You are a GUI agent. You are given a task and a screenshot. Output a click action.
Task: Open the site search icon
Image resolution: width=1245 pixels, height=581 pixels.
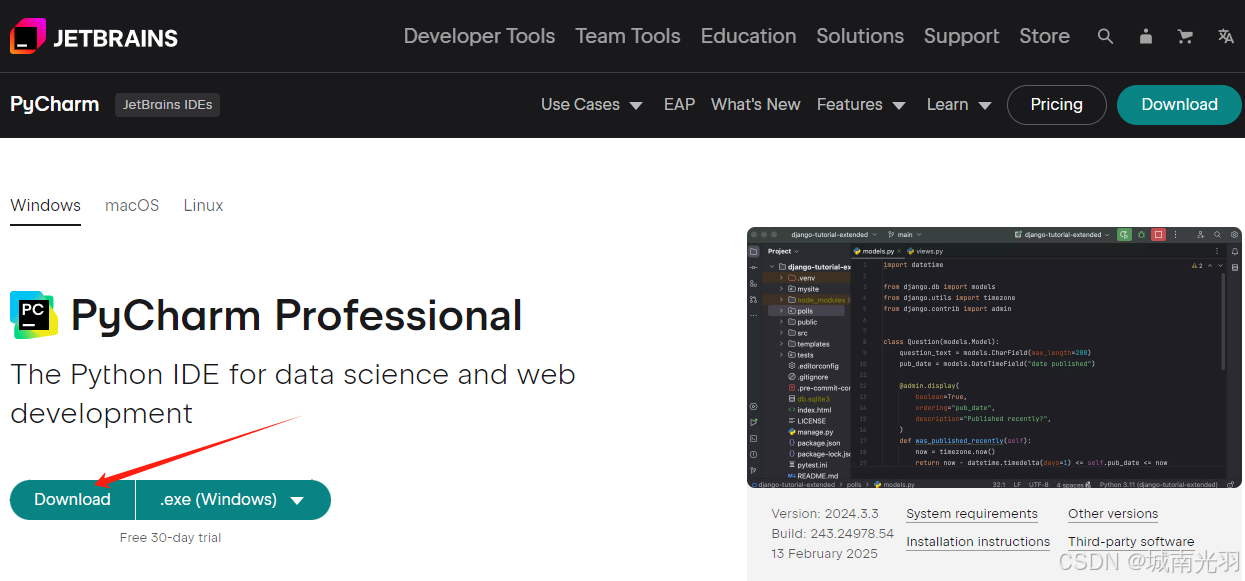1105,36
